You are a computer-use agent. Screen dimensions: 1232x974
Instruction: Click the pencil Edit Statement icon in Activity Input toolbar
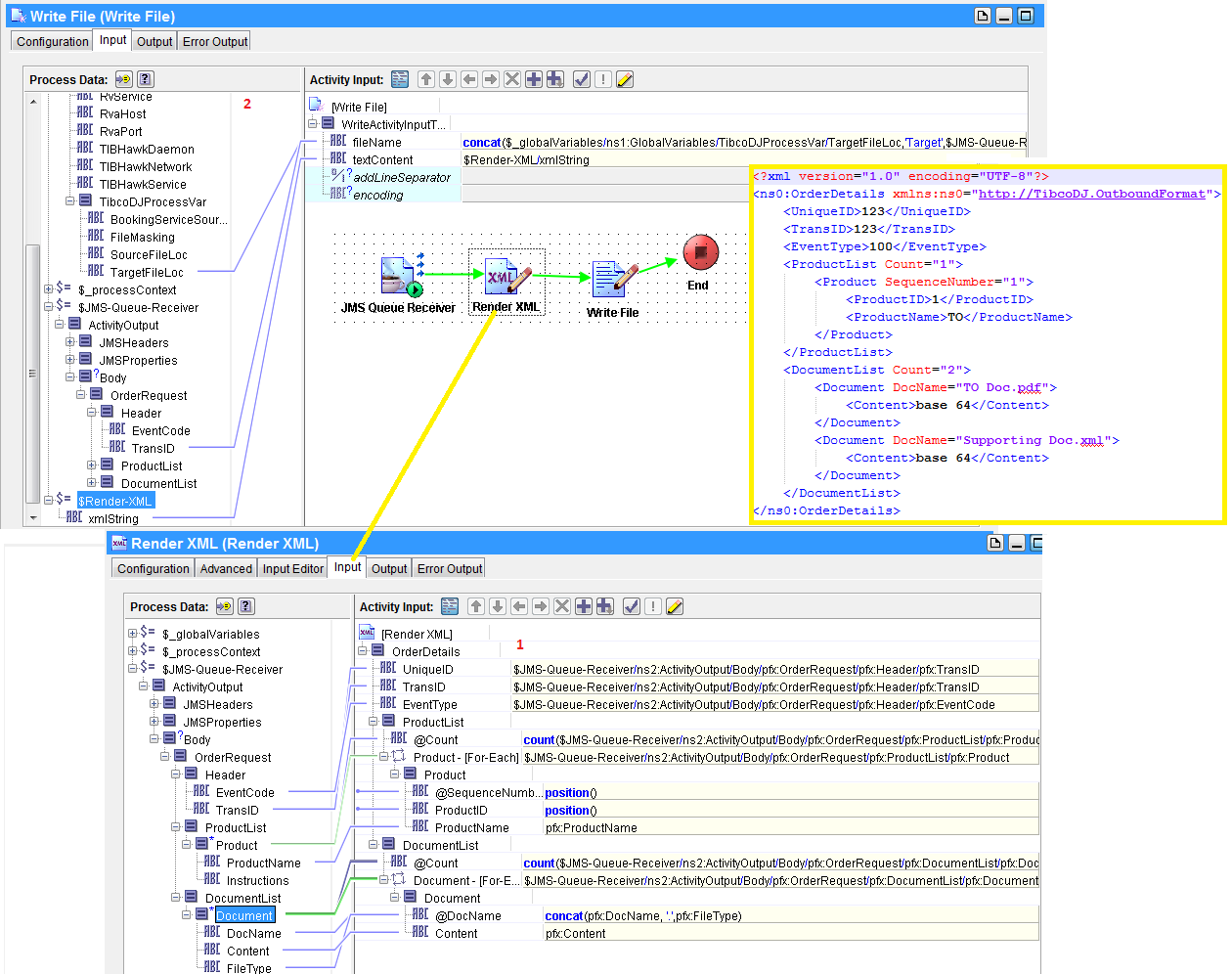coord(625,79)
